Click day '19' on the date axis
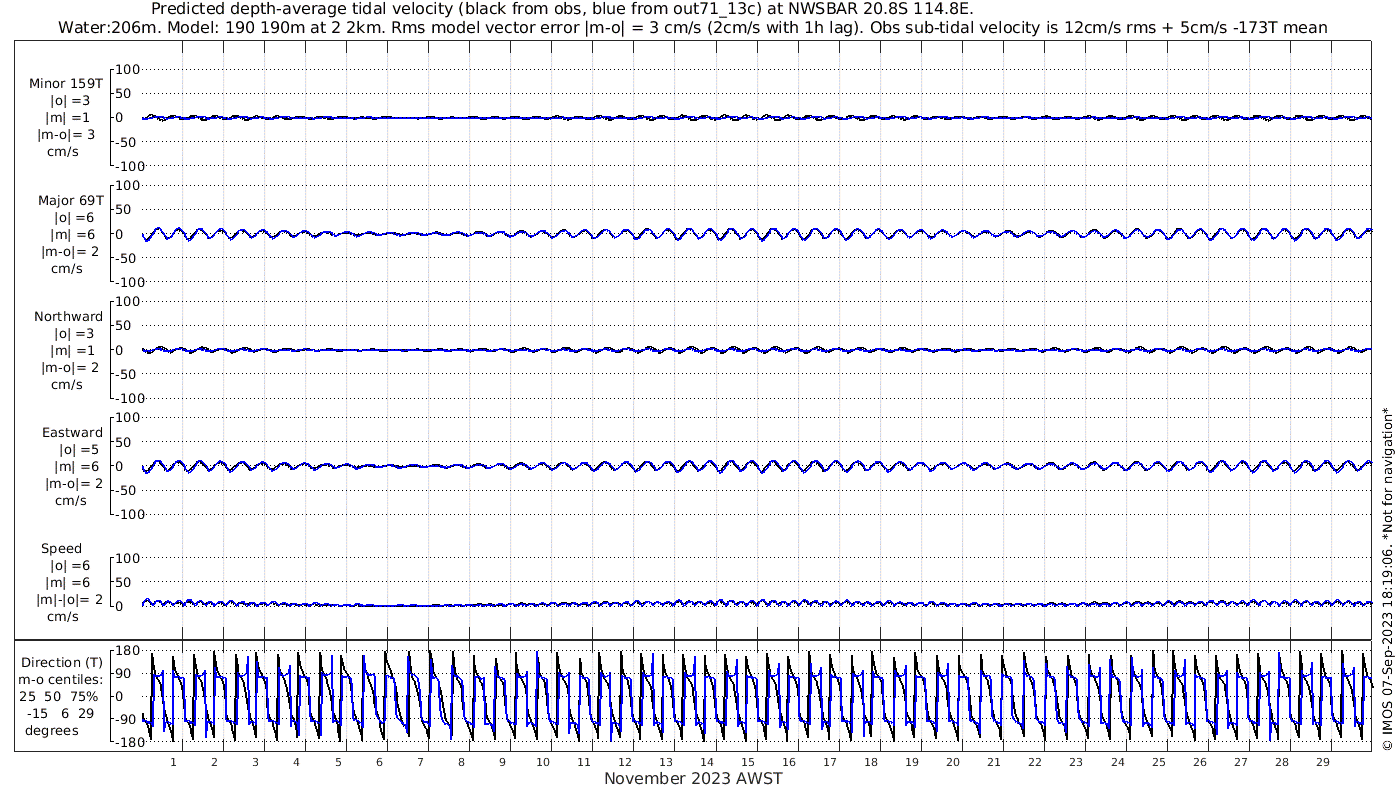 [912, 762]
